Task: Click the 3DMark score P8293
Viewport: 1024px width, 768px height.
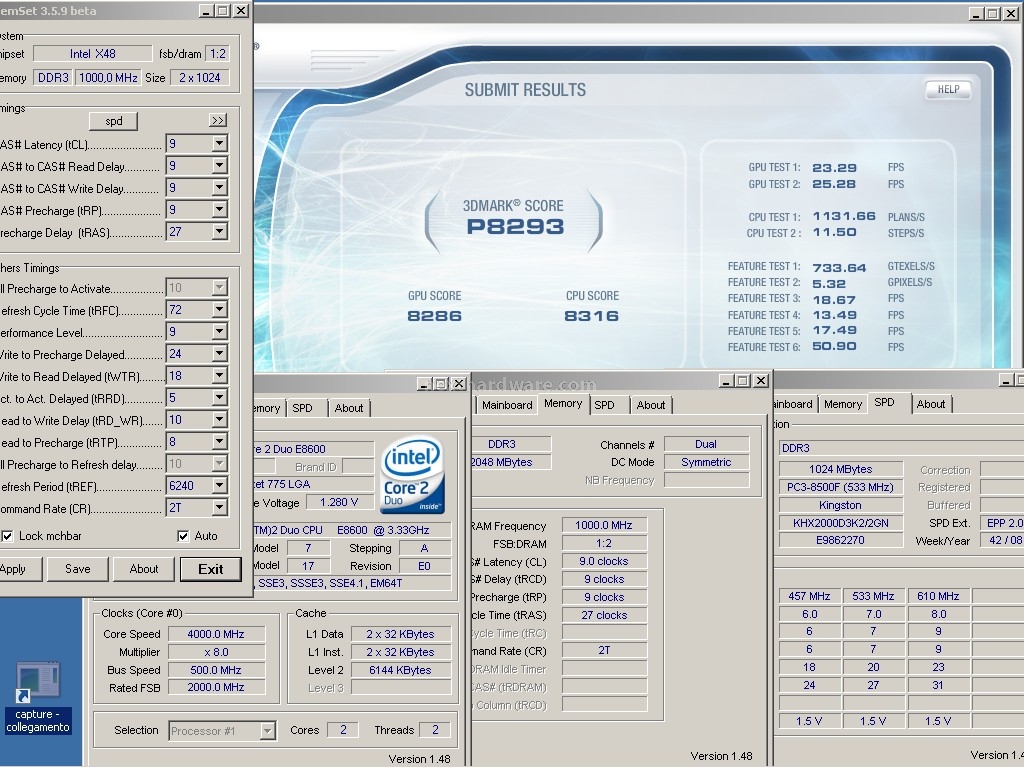Action: [x=515, y=227]
